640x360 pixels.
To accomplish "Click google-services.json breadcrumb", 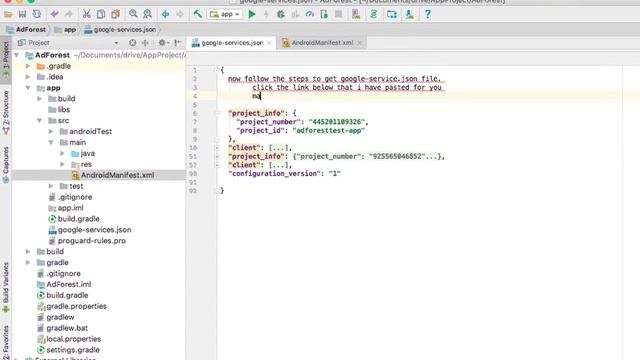I will click(120, 29).
